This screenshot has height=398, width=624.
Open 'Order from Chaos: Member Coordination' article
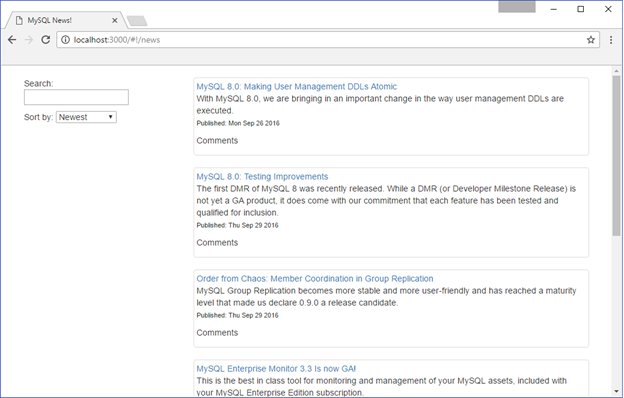pos(315,279)
